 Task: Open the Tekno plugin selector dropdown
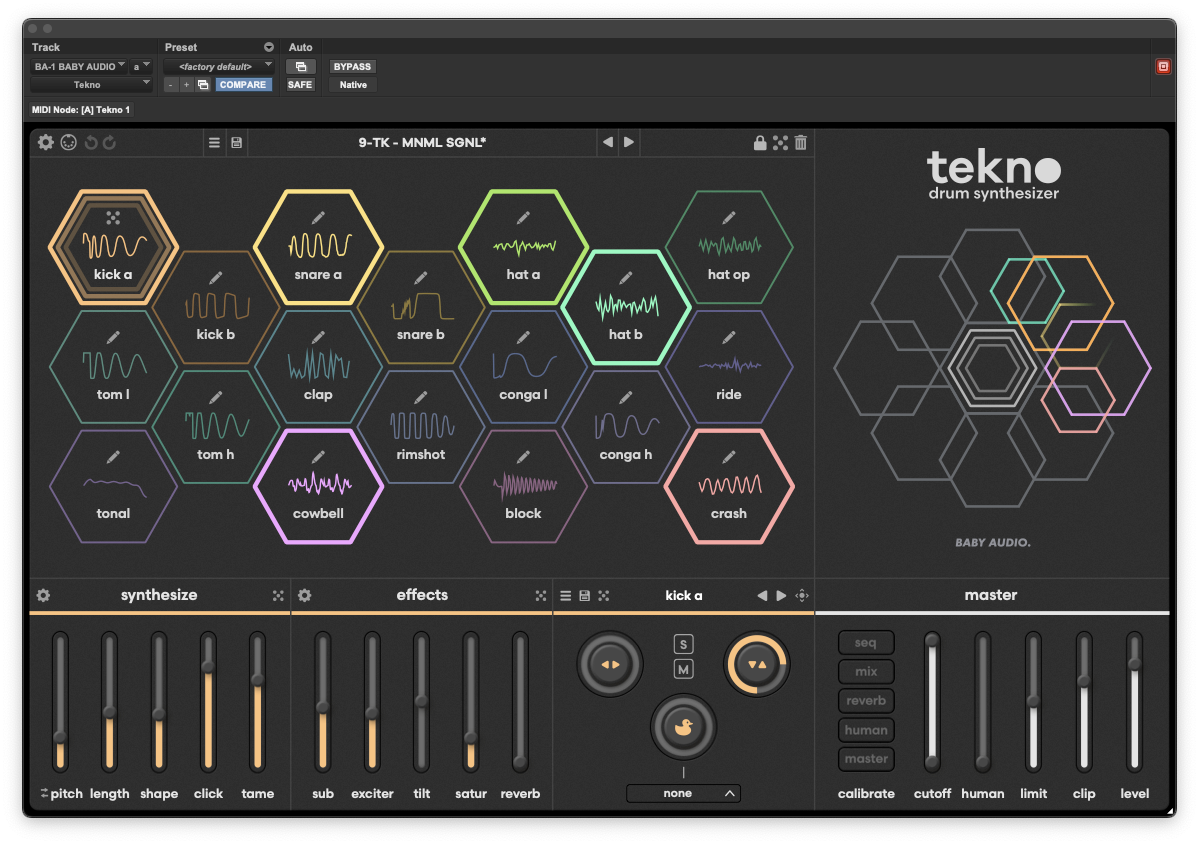click(91, 85)
